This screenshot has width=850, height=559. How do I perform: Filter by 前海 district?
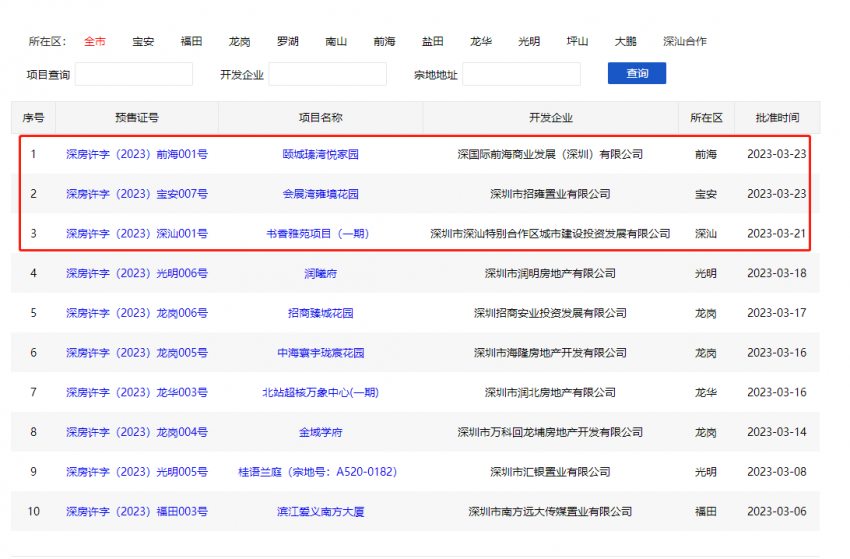384,41
